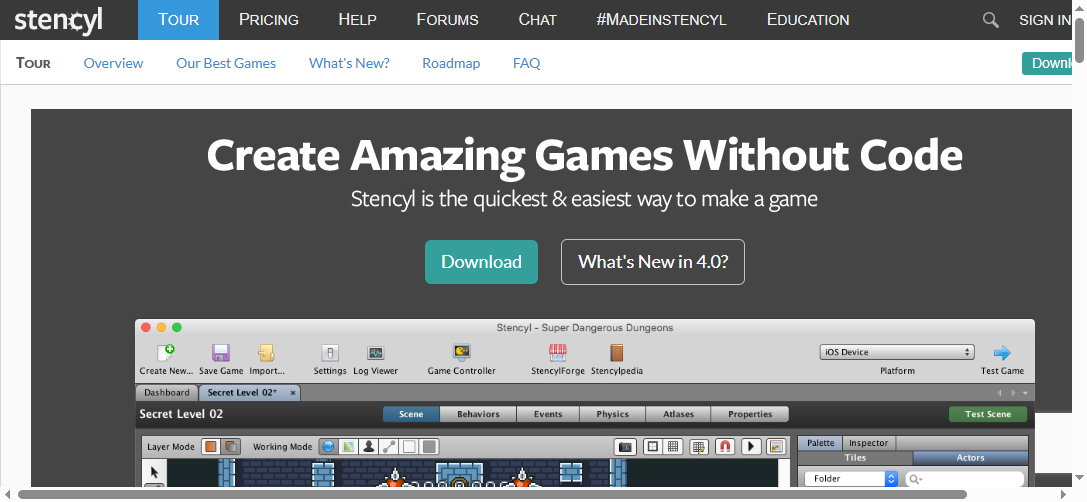The width and height of the screenshot is (1087, 502).
Task: Click the What's New in 4.0? button
Action: click(652, 262)
